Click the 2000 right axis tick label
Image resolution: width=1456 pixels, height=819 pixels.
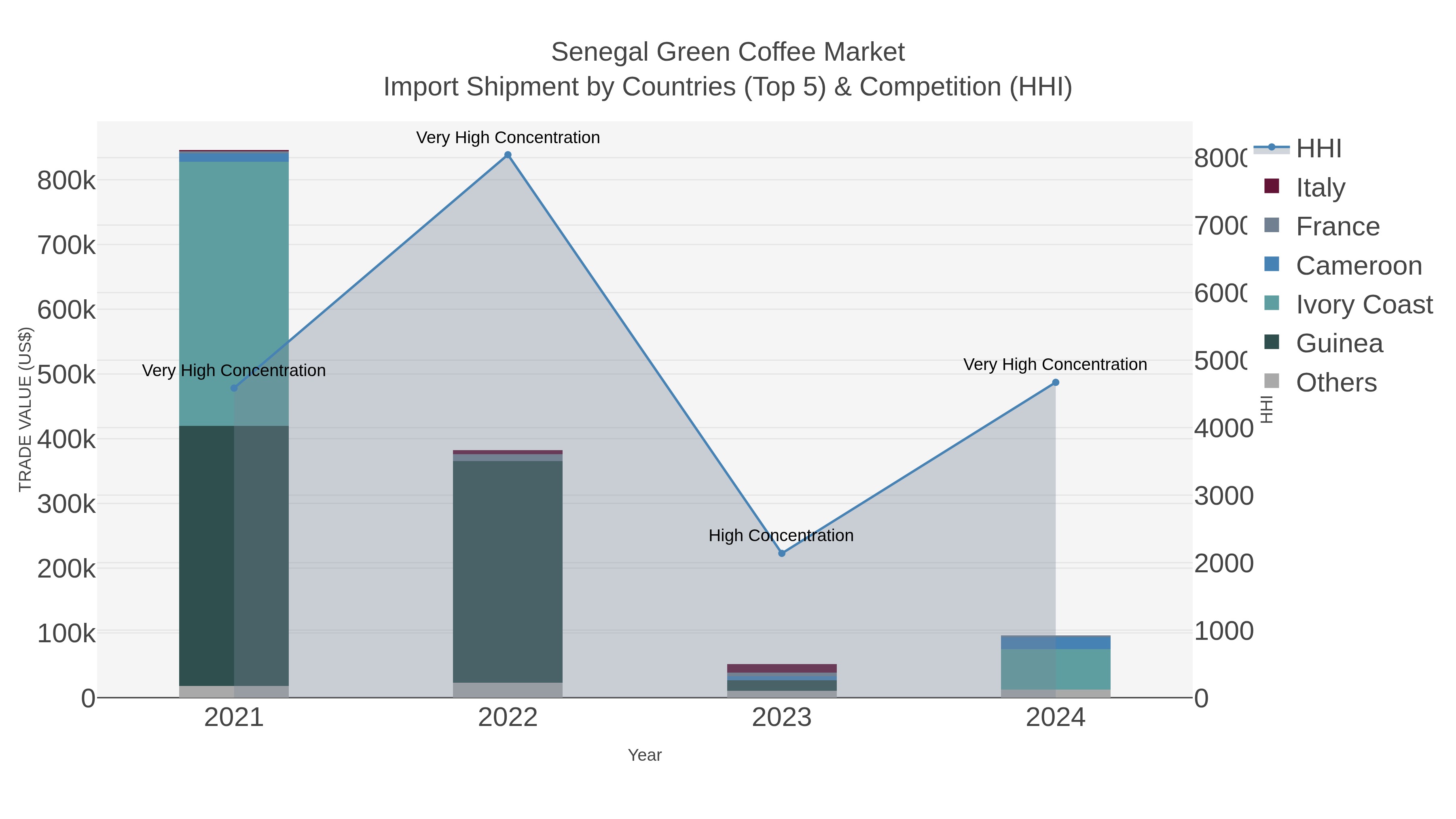click(x=1223, y=563)
